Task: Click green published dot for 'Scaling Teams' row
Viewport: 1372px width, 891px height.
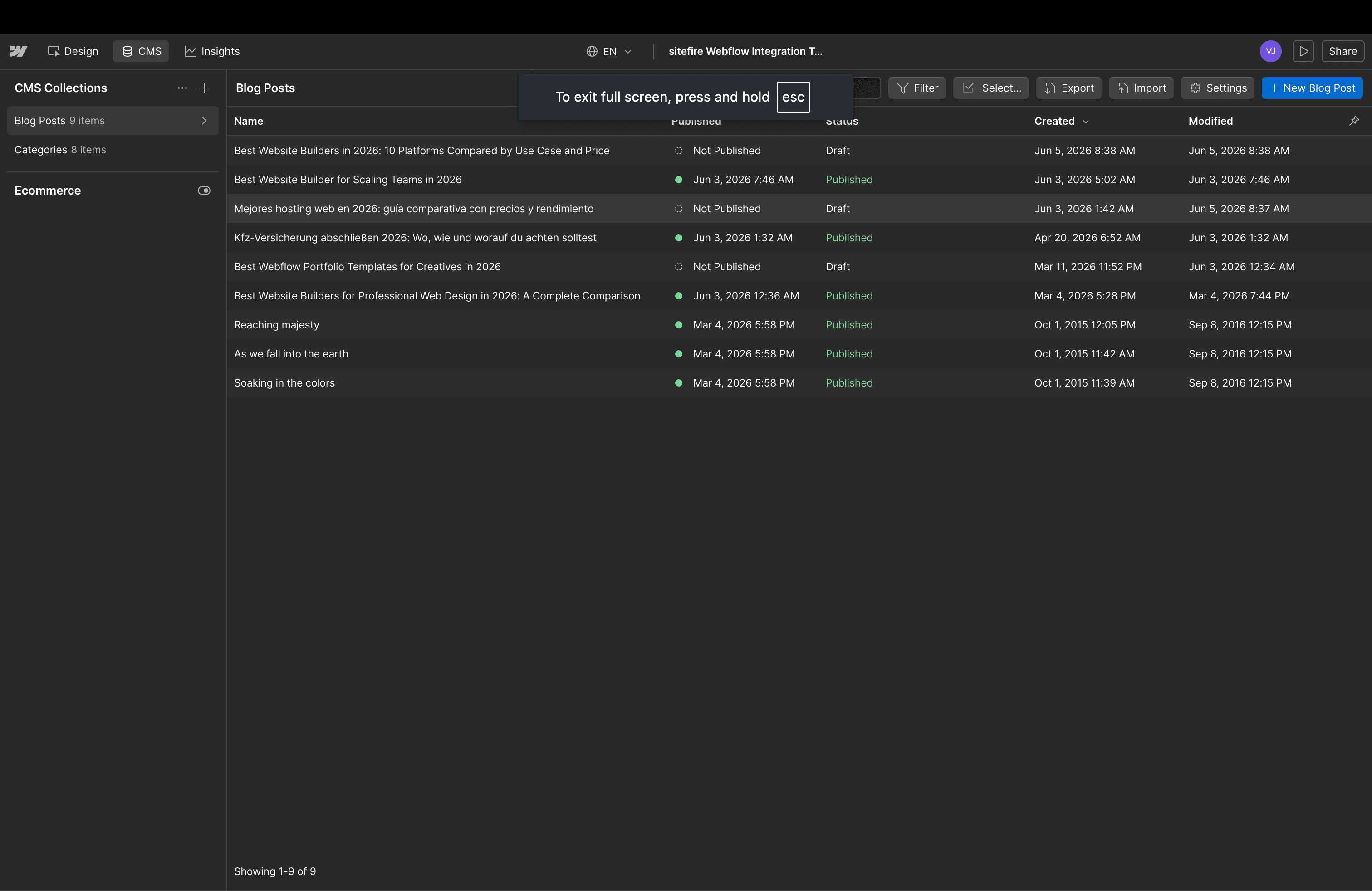Action: coord(678,180)
